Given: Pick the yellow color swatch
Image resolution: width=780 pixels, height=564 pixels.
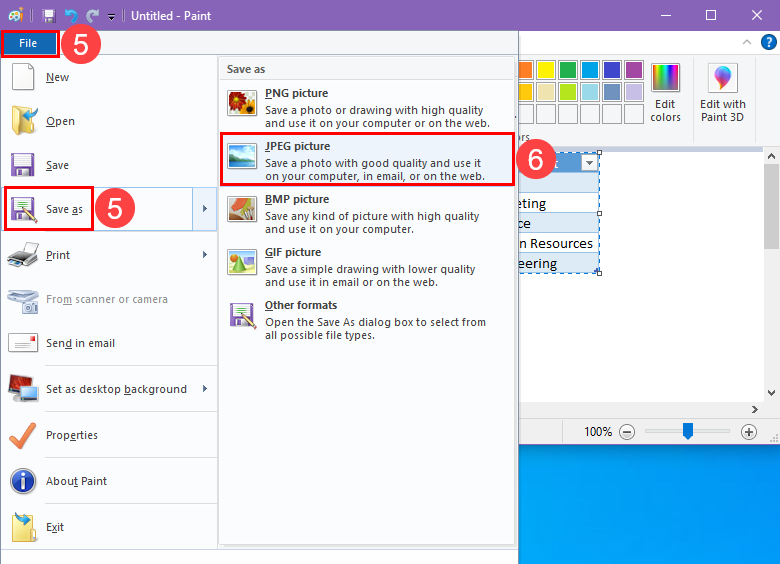Looking at the screenshot, I should click(546, 70).
